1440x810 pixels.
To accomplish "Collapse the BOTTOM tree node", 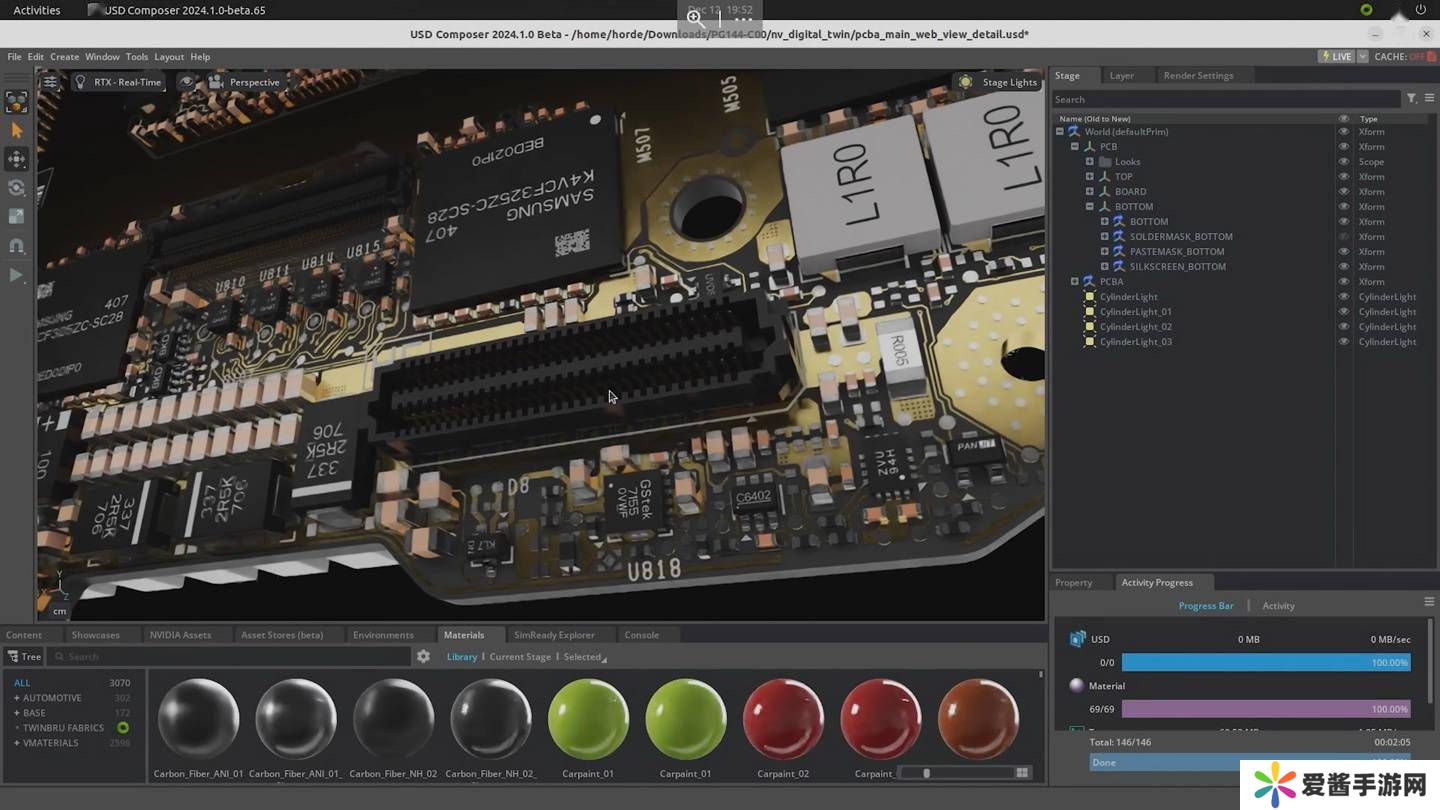I will coord(1089,207).
